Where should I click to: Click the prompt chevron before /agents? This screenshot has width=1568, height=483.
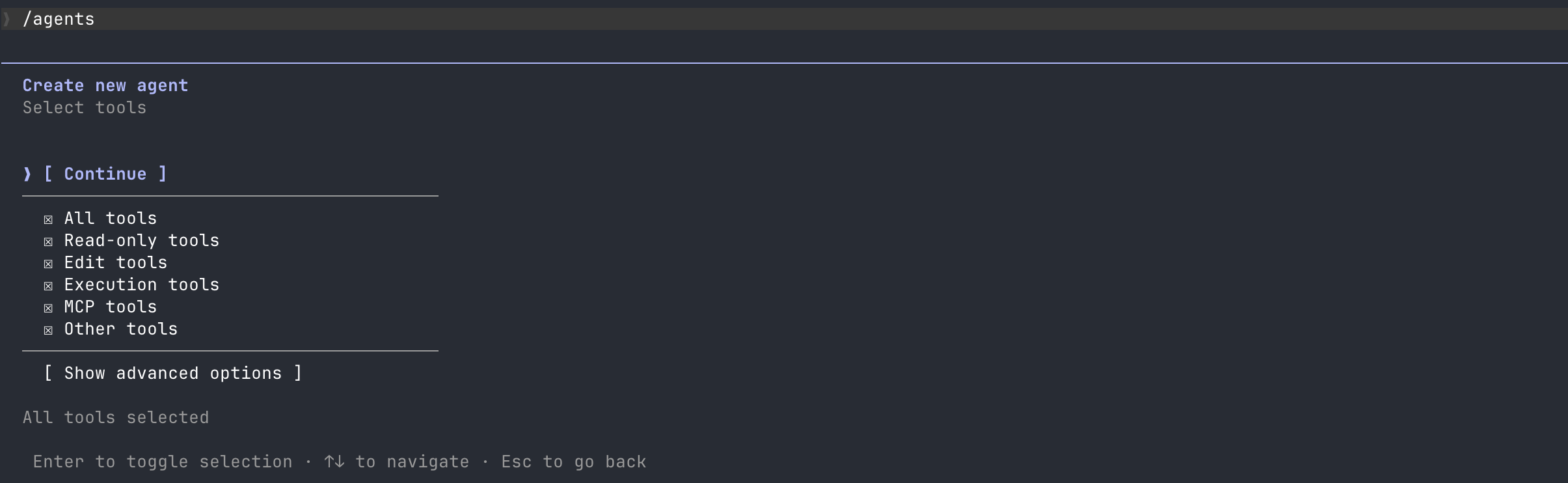[7, 19]
